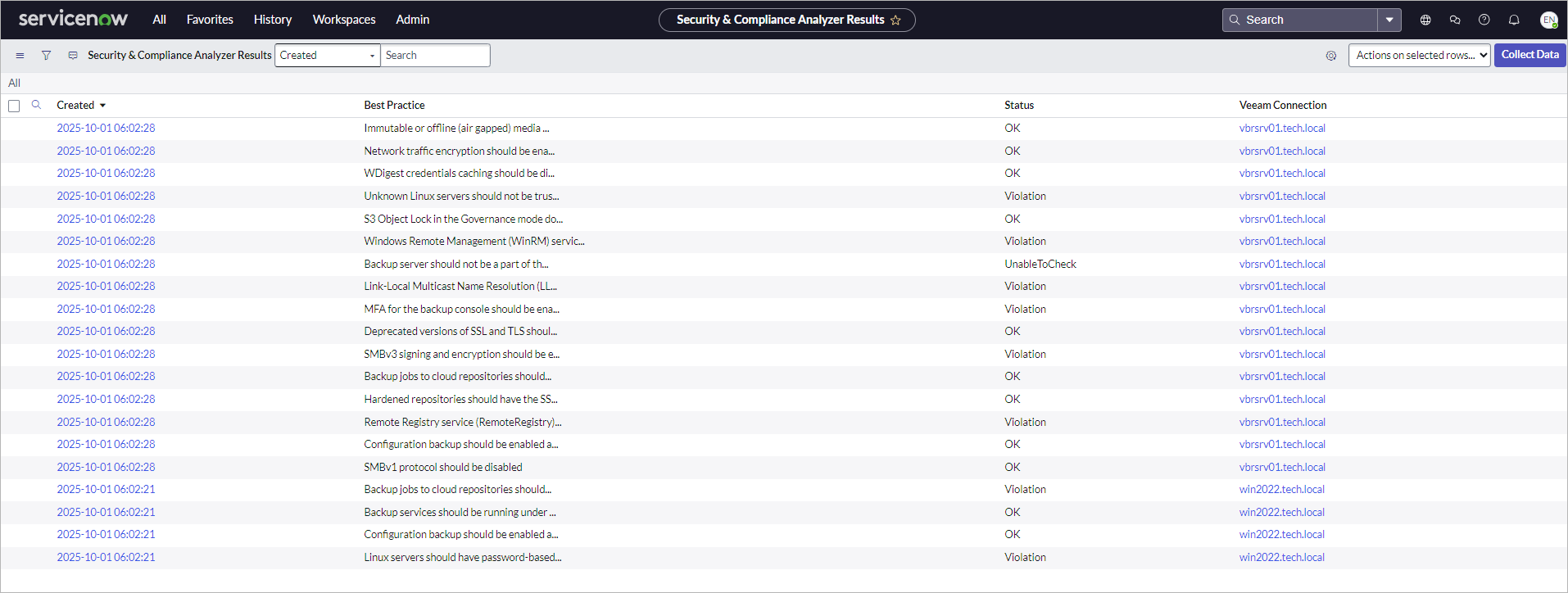This screenshot has width=1568, height=593.
Task: Open win2022.tech.local link in Backup services row
Action: (x=1282, y=512)
